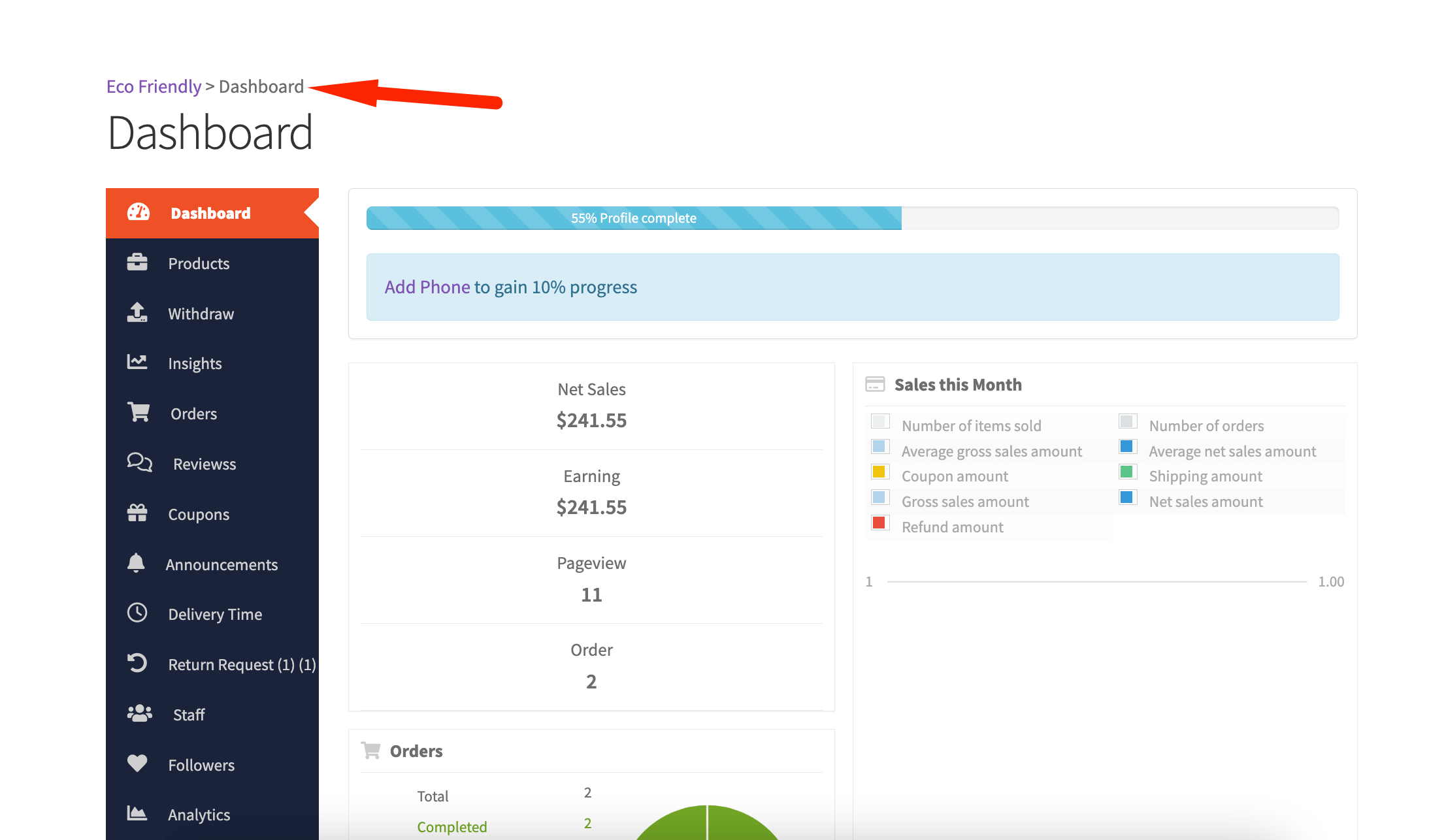Click the Earning $241.55 value
This screenshot has width=1444, height=840.
(x=591, y=507)
